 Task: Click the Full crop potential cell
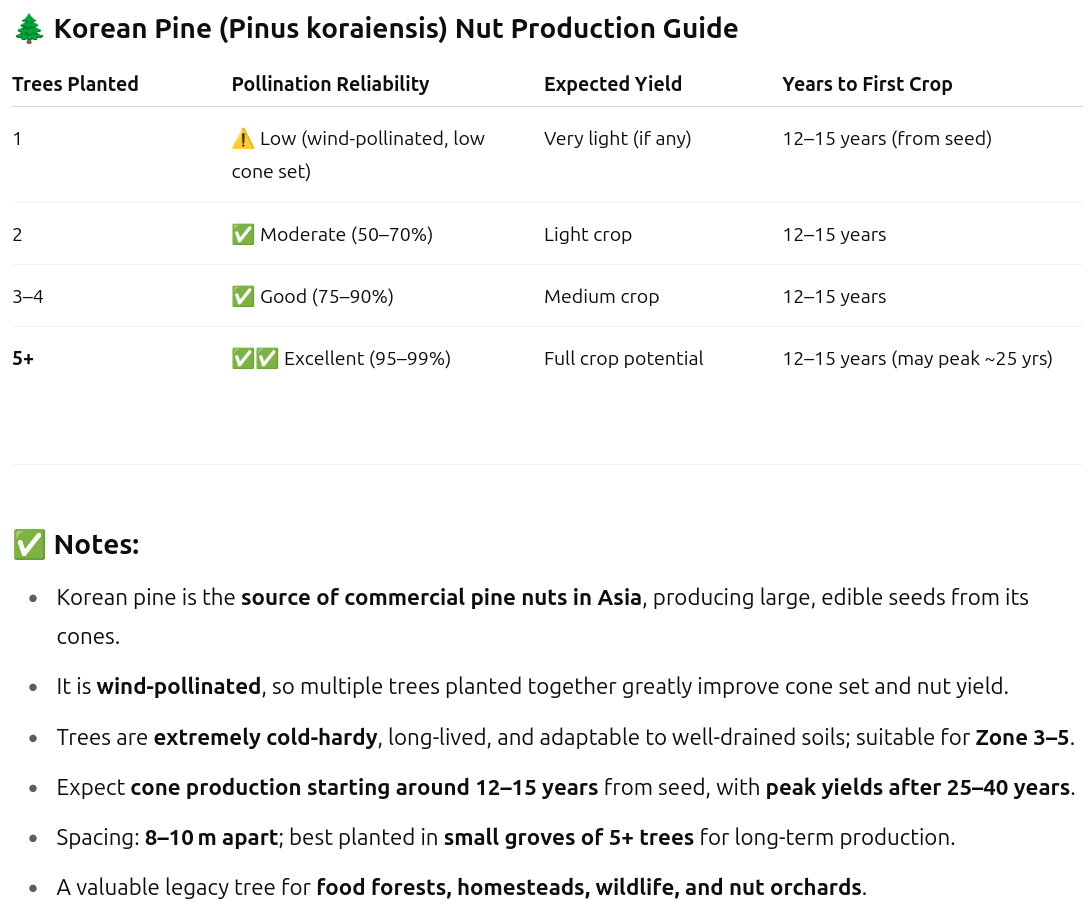click(623, 359)
